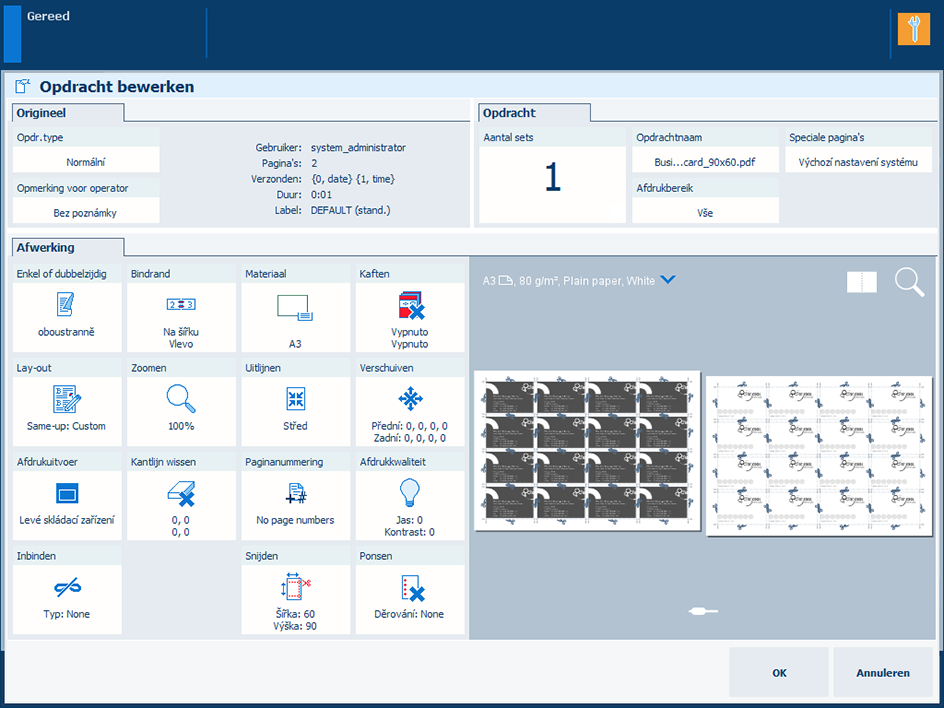Screen dimensions: 944x708
Task: Open the Afdrukbereik print range selector
Action: pos(705,211)
